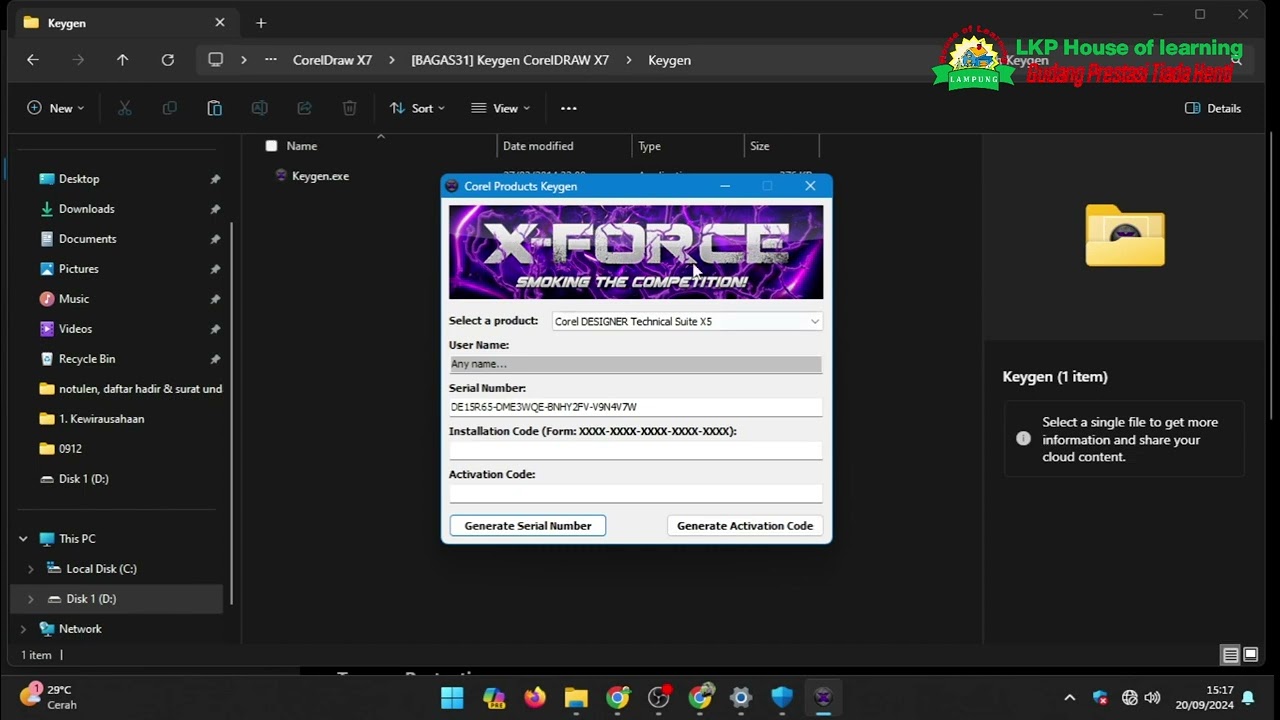Launch Firefox from the taskbar
This screenshot has width=1280, height=720.
pos(535,697)
